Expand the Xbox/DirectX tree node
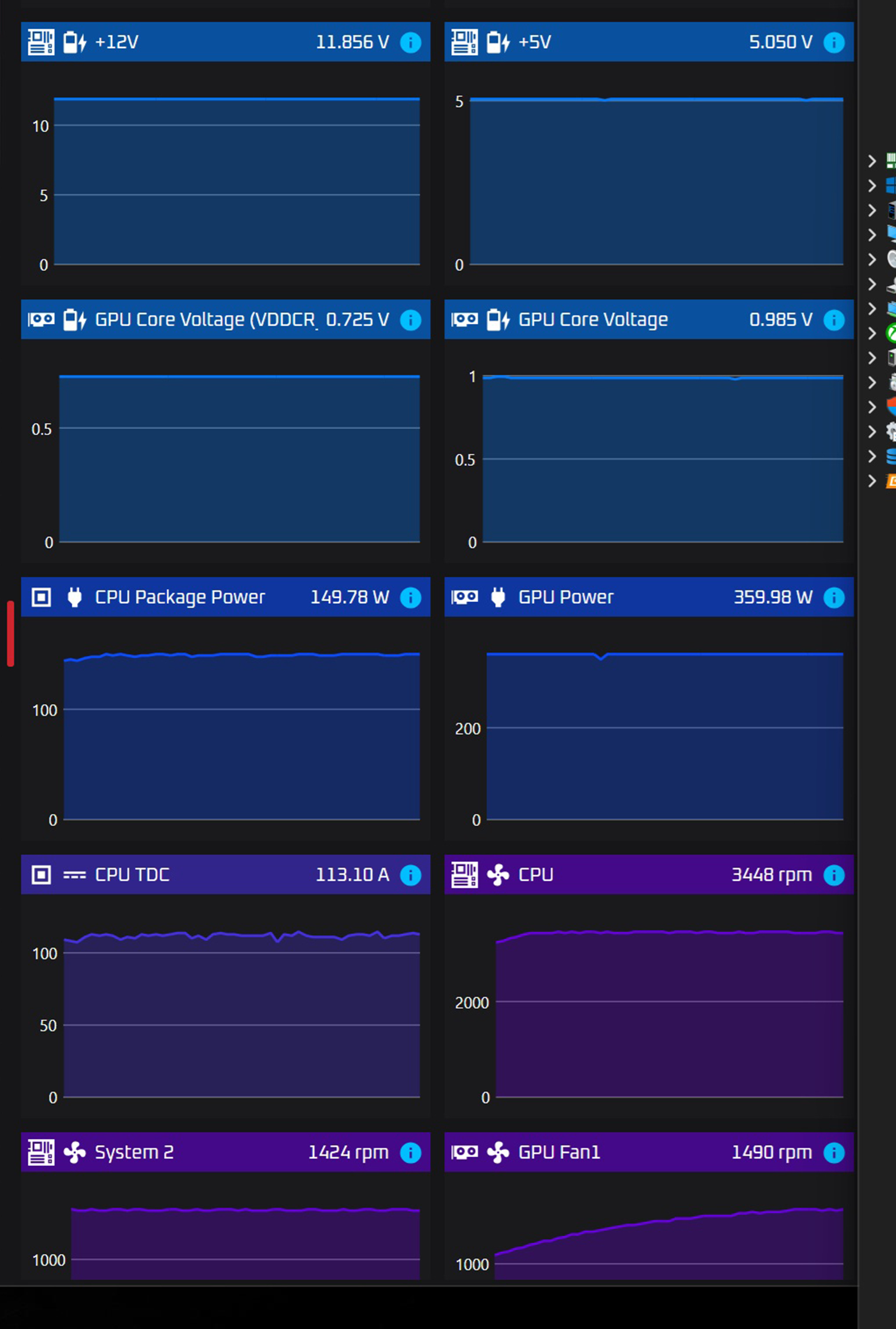 tap(872, 333)
